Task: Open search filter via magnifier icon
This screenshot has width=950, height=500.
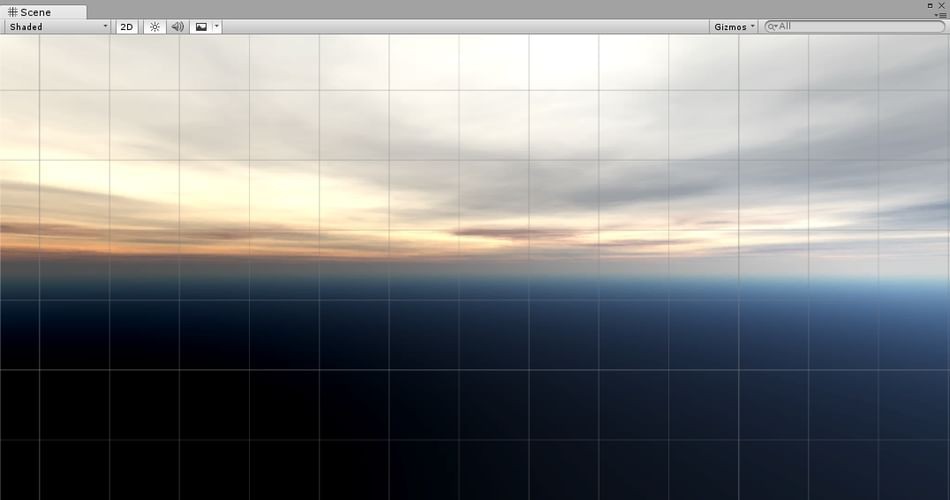Action: click(x=772, y=27)
